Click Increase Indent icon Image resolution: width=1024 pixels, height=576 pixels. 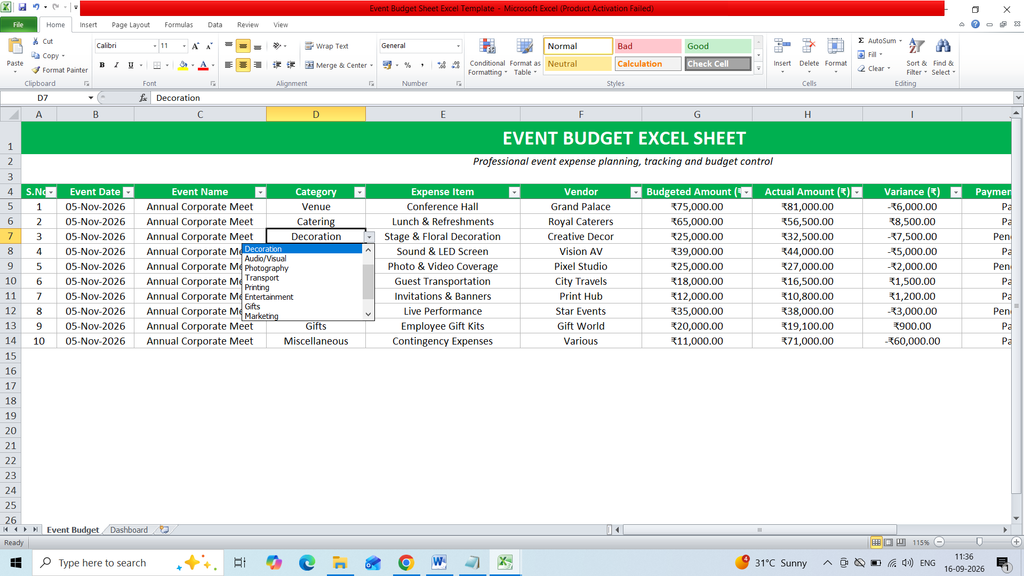click(x=291, y=65)
